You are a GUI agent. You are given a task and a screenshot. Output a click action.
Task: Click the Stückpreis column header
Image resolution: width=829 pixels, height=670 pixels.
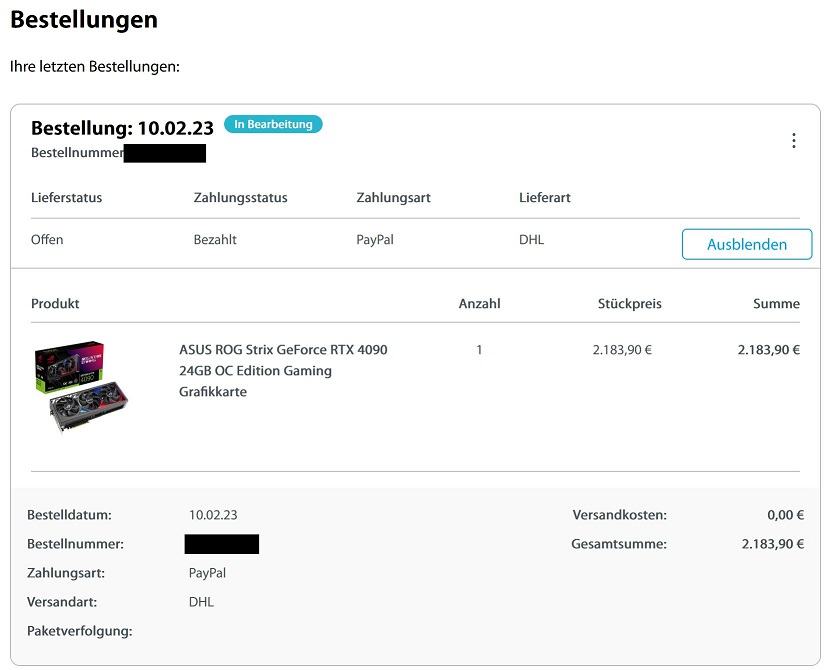tap(629, 304)
